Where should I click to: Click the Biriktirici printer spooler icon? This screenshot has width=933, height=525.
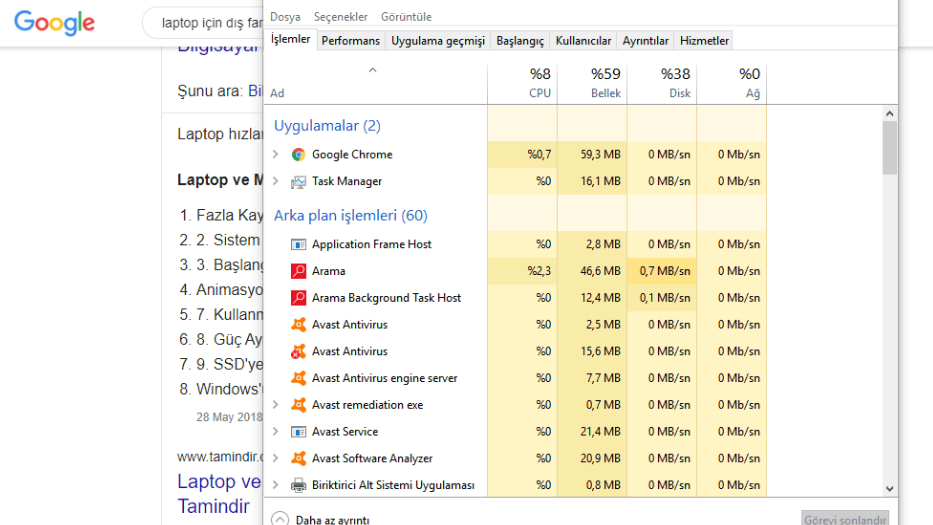[x=298, y=485]
